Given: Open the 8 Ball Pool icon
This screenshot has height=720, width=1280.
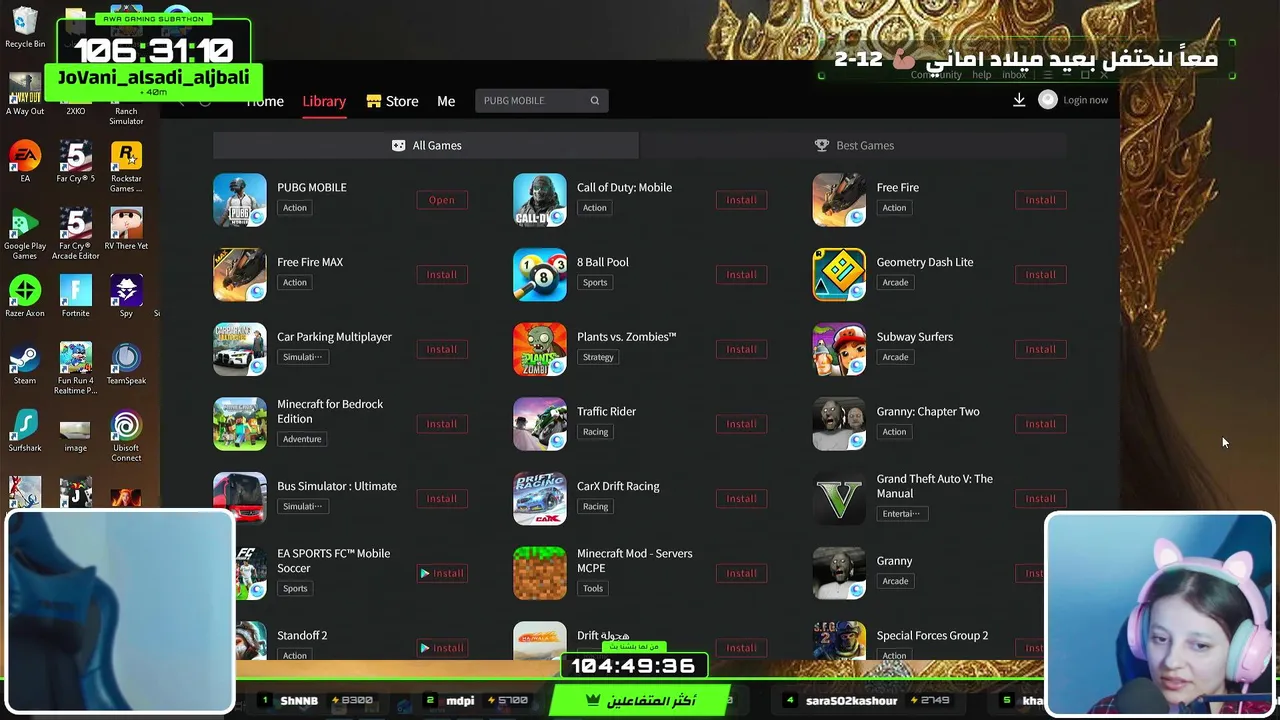Looking at the screenshot, I should coord(540,274).
